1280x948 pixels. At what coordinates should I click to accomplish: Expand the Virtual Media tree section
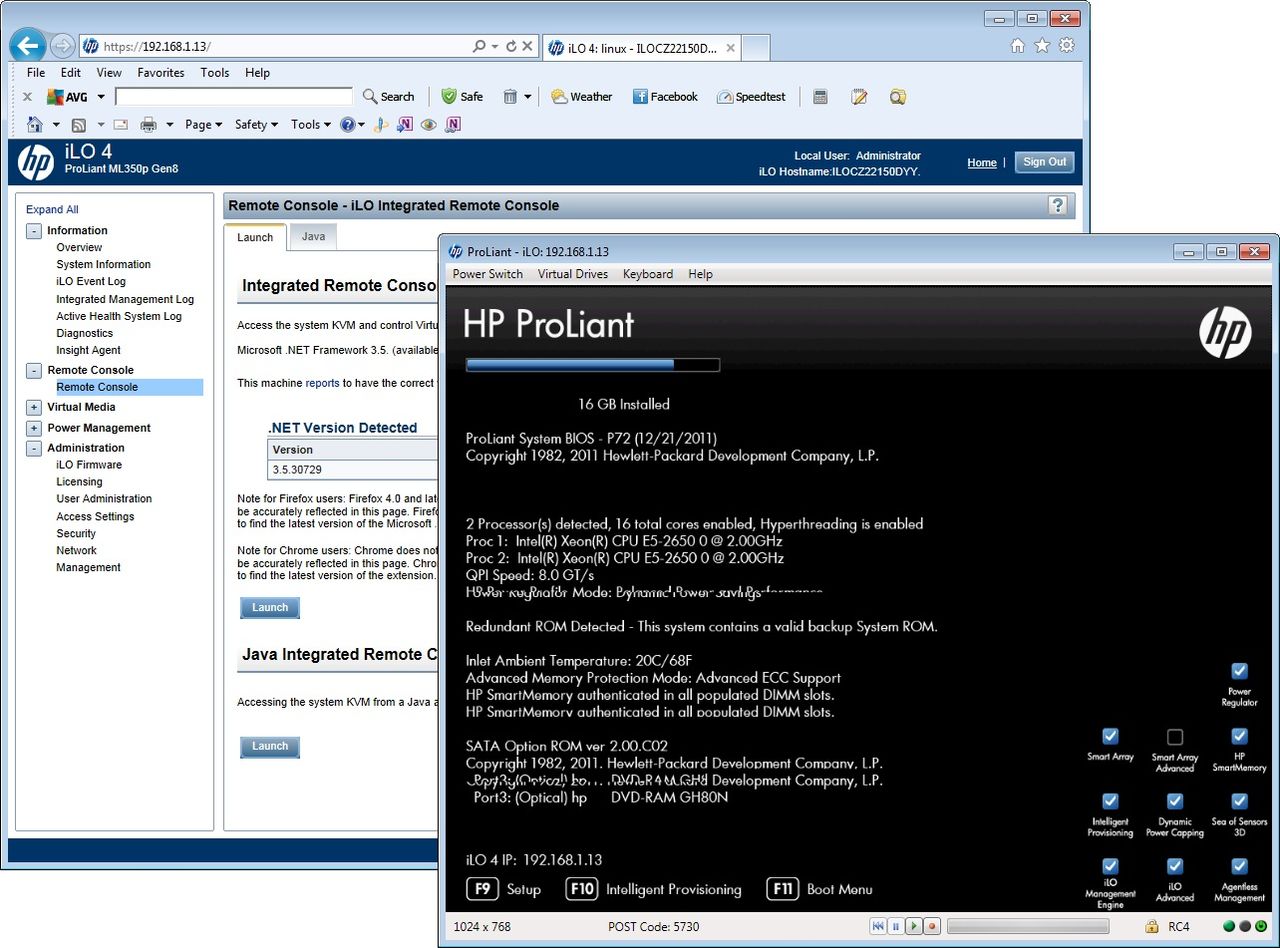click(x=34, y=408)
